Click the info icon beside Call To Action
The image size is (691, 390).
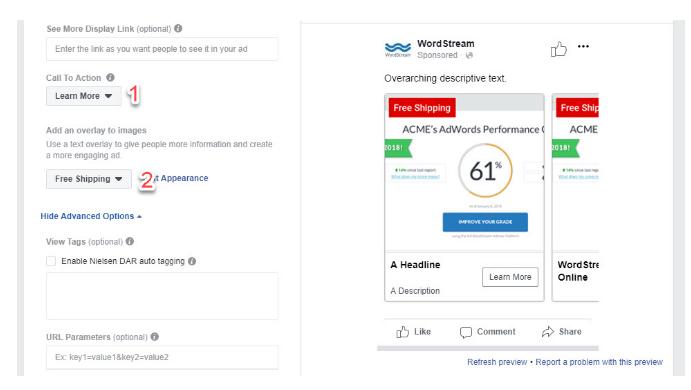110,77
